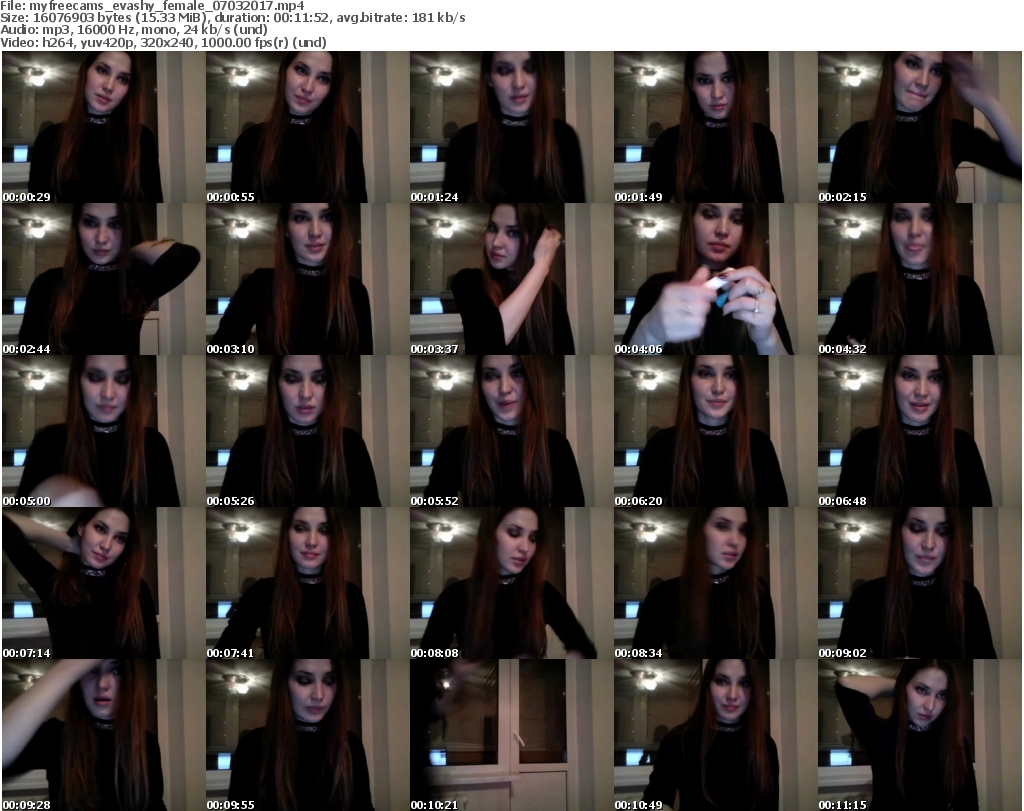Screen dimensions: 1024x811
Task: Open the thumbnail marked 00:09:55
Action: coord(308,735)
